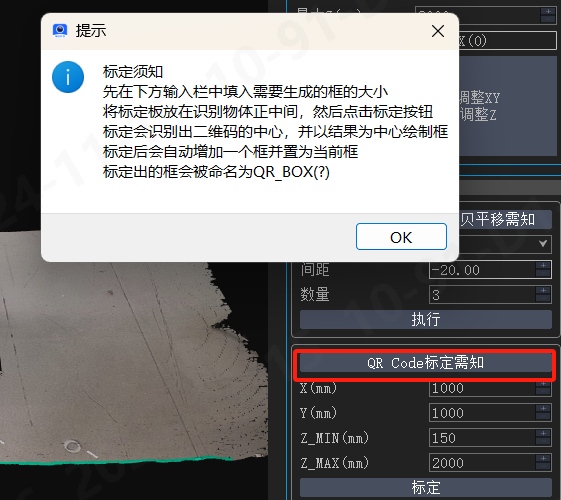Click OK in the 提示 dialog

tap(401, 237)
